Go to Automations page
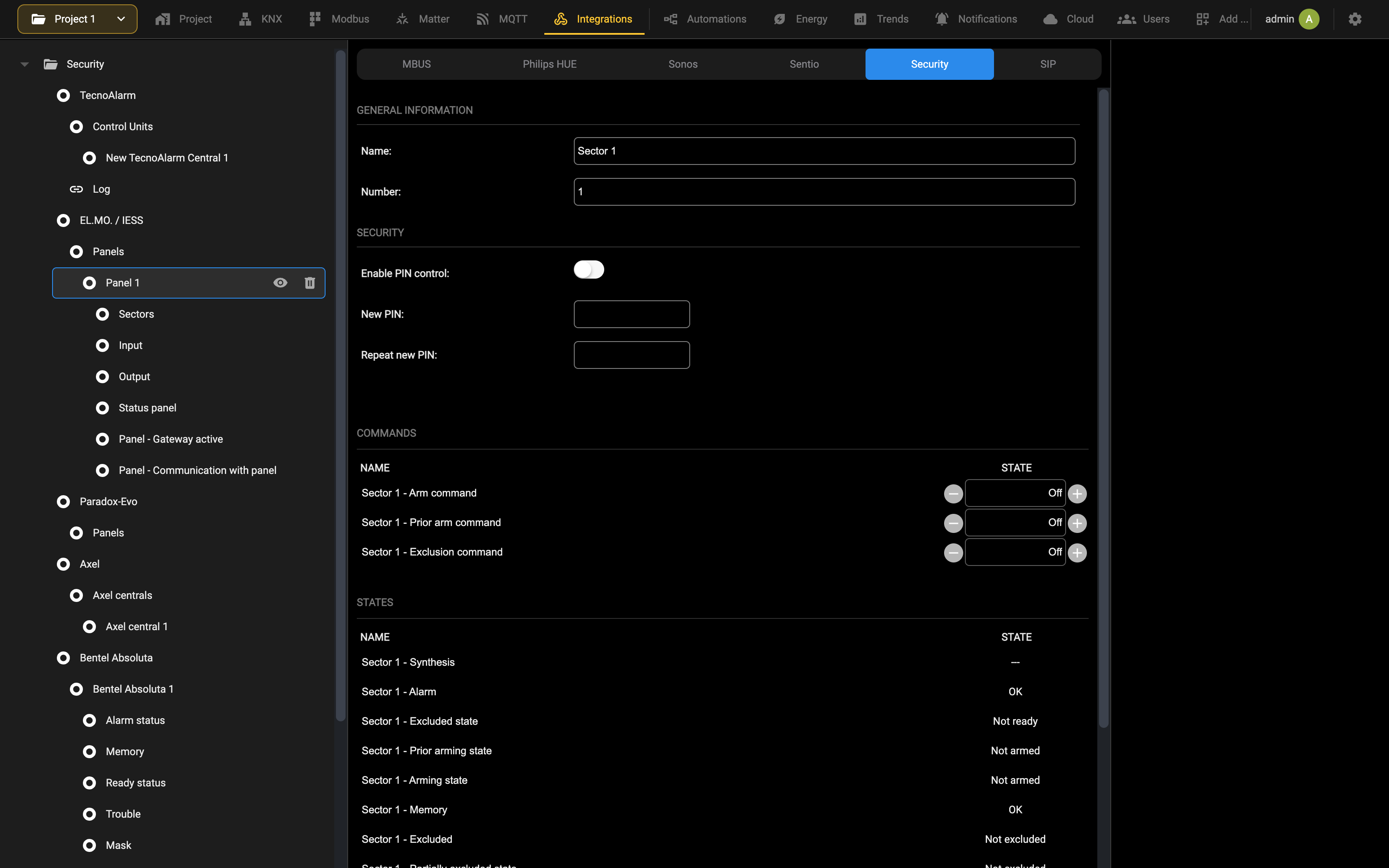This screenshot has width=1389, height=868. [705, 19]
